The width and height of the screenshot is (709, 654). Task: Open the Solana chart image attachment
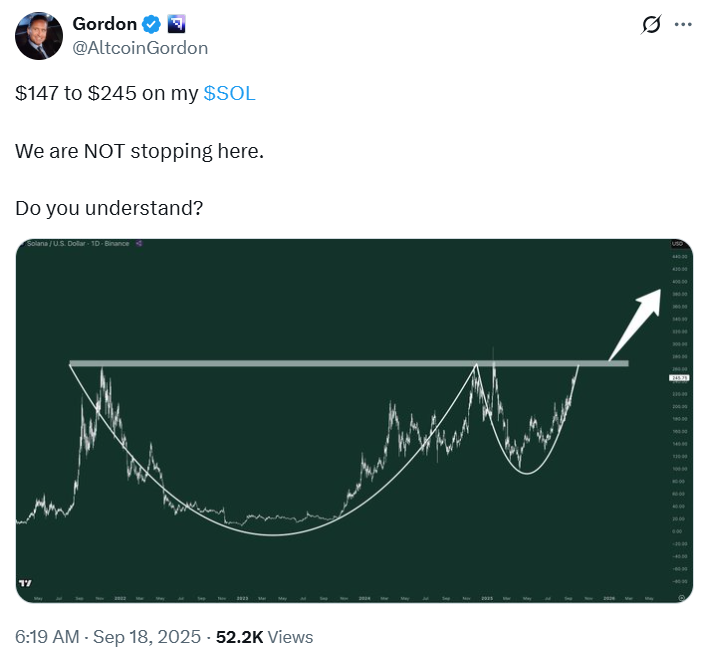pos(354,421)
